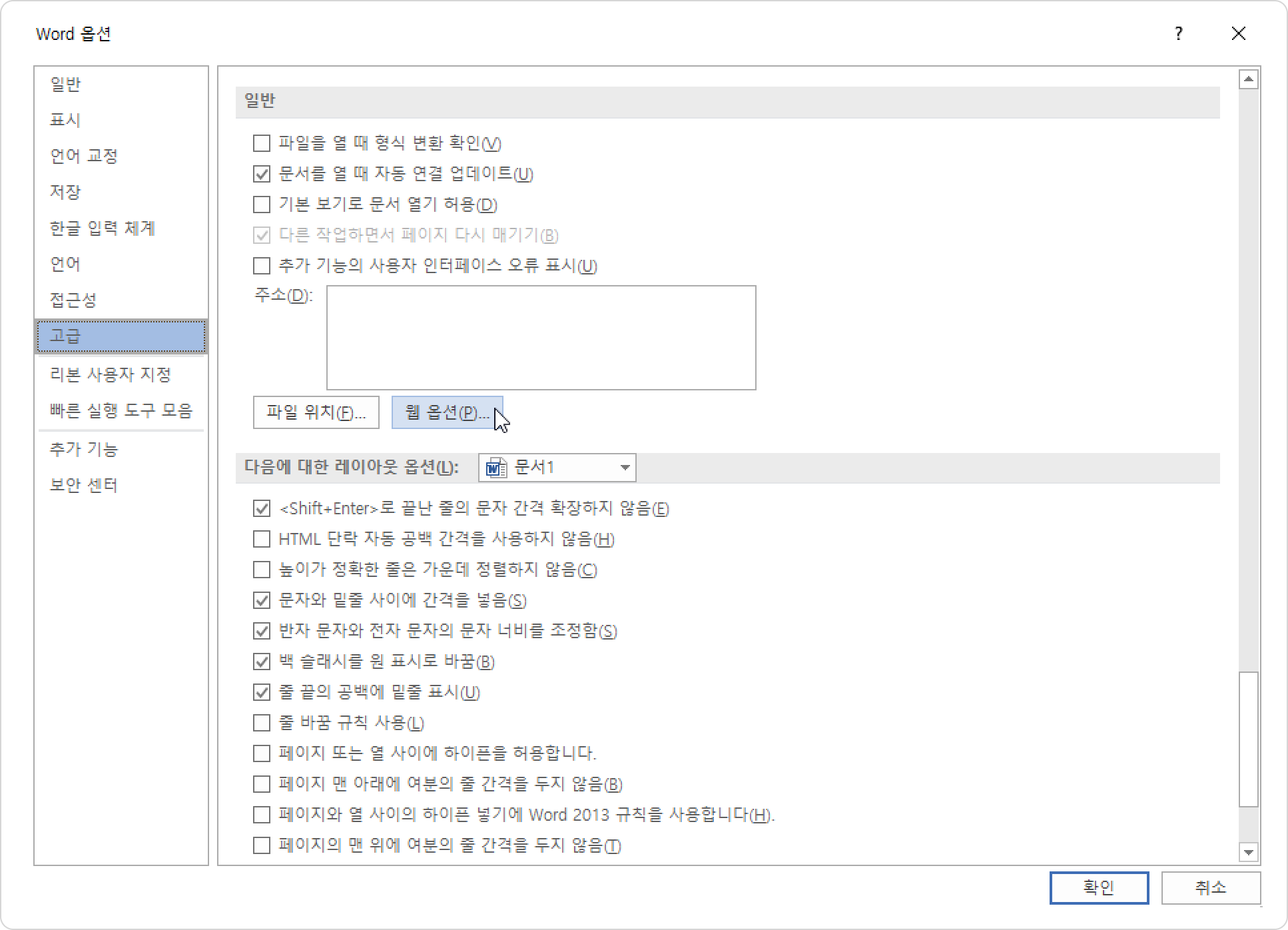Check HTML 단락 자동 공백 간격 option
This screenshot has height=930, width=1288.
pyautogui.click(x=262, y=539)
